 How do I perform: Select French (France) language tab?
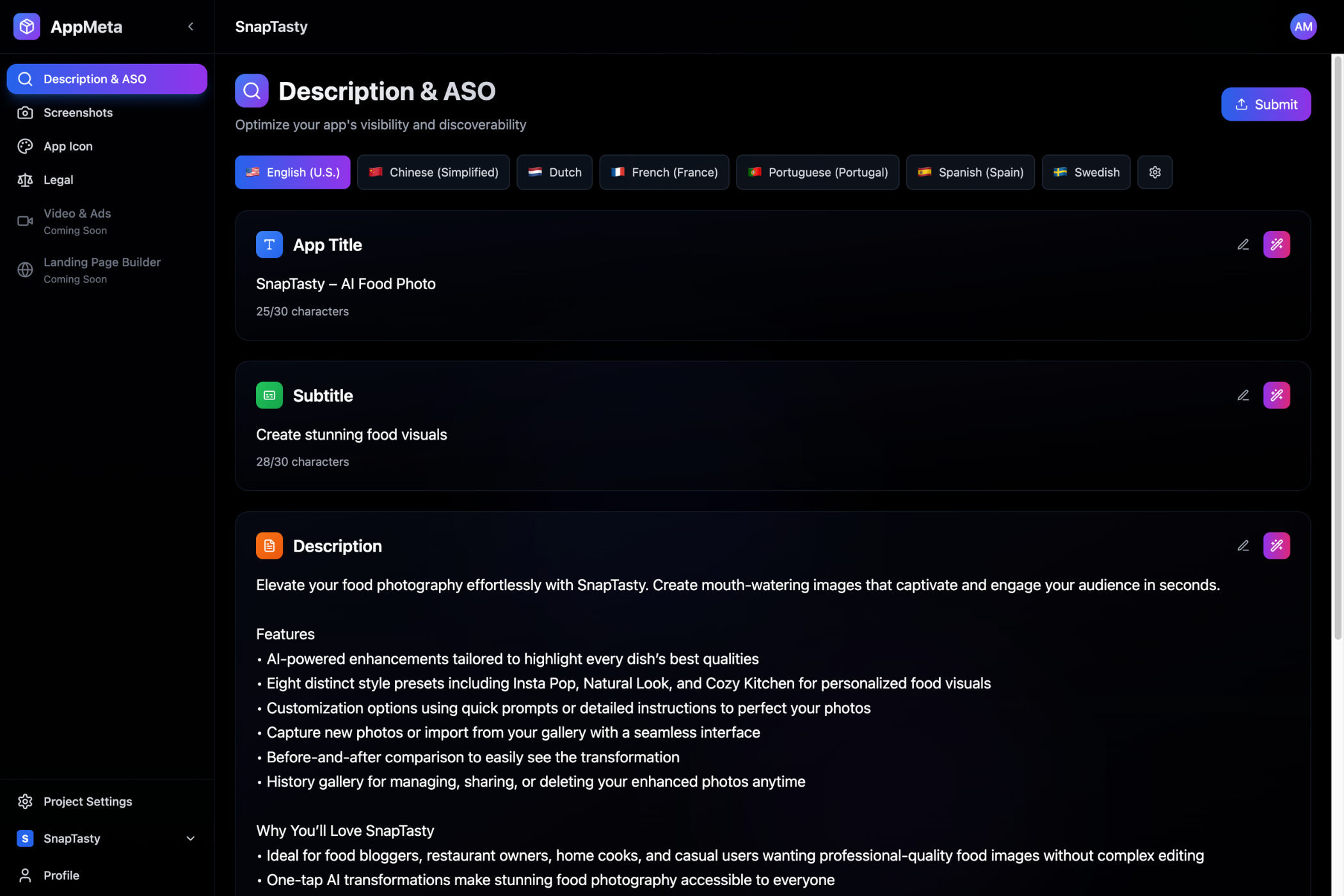point(664,172)
